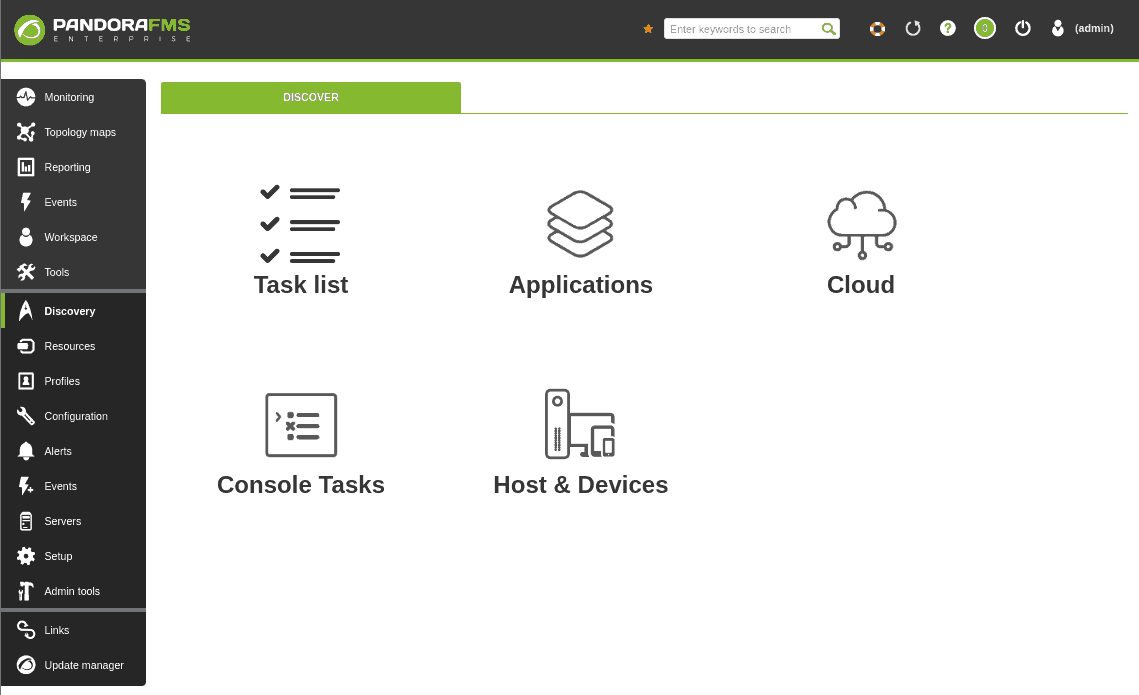Open the Monitoring menu
The width and height of the screenshot is (1139, 695).
[69, 97]
